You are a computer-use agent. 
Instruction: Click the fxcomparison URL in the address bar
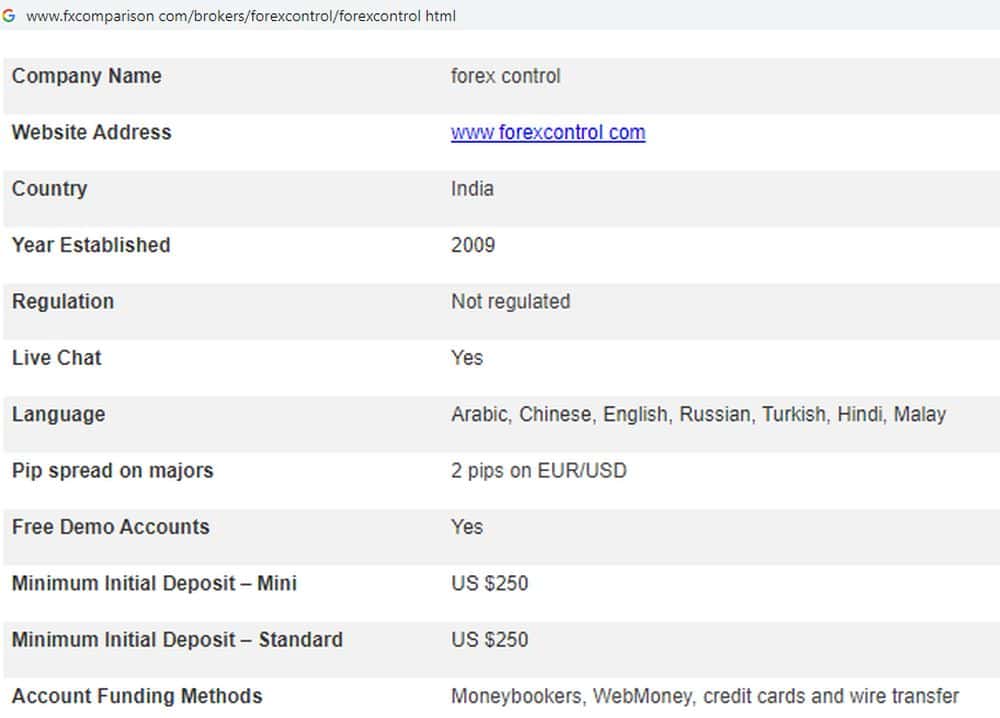click(240, 16)
